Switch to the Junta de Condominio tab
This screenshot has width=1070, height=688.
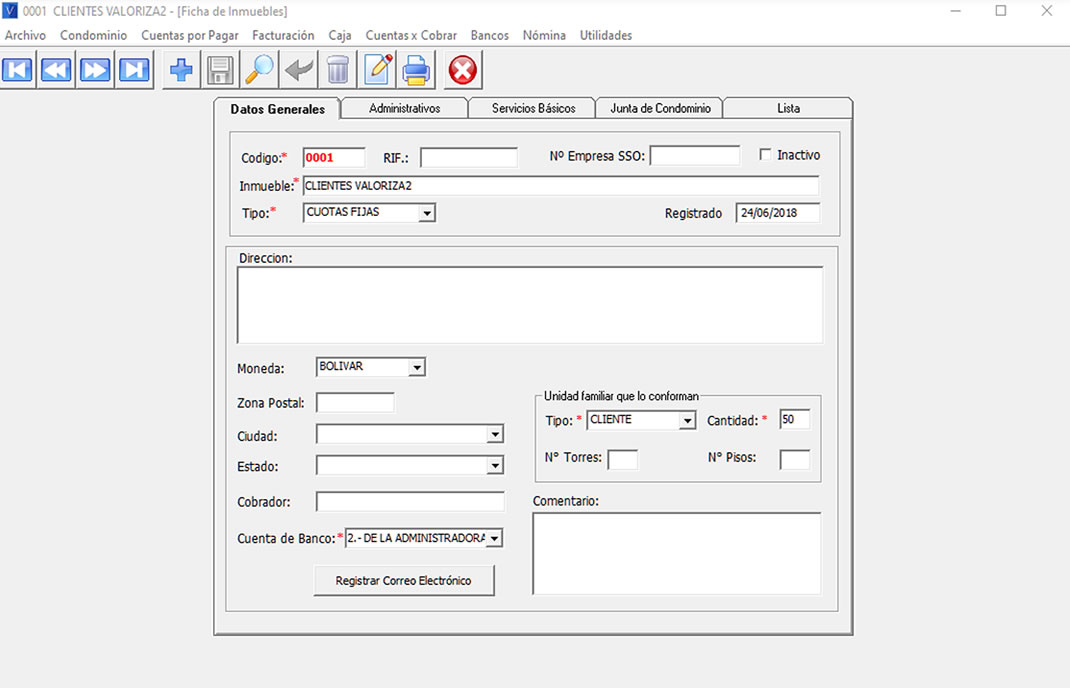(660, 108)
